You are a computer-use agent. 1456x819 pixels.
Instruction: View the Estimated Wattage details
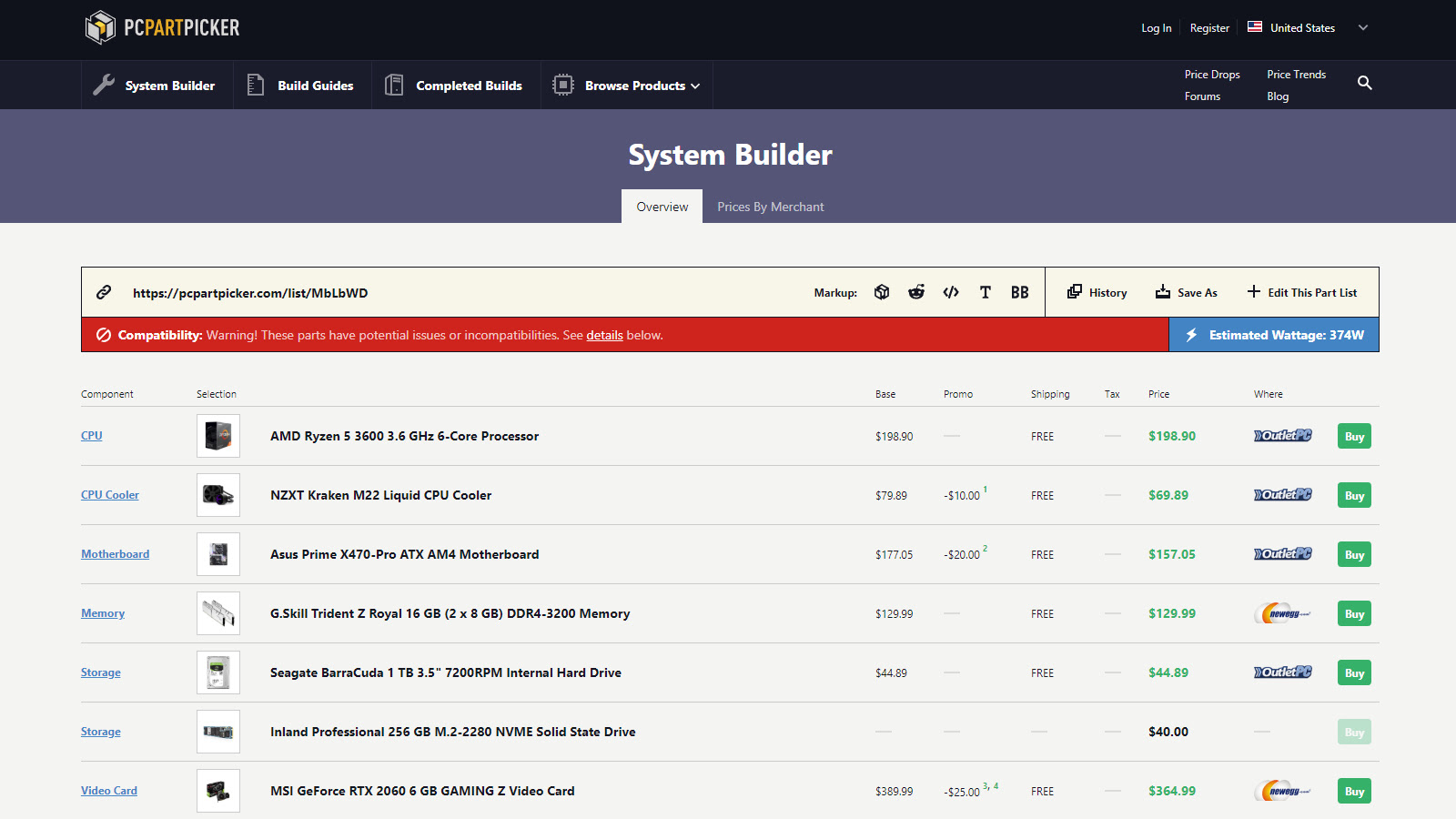[1273, 334]
